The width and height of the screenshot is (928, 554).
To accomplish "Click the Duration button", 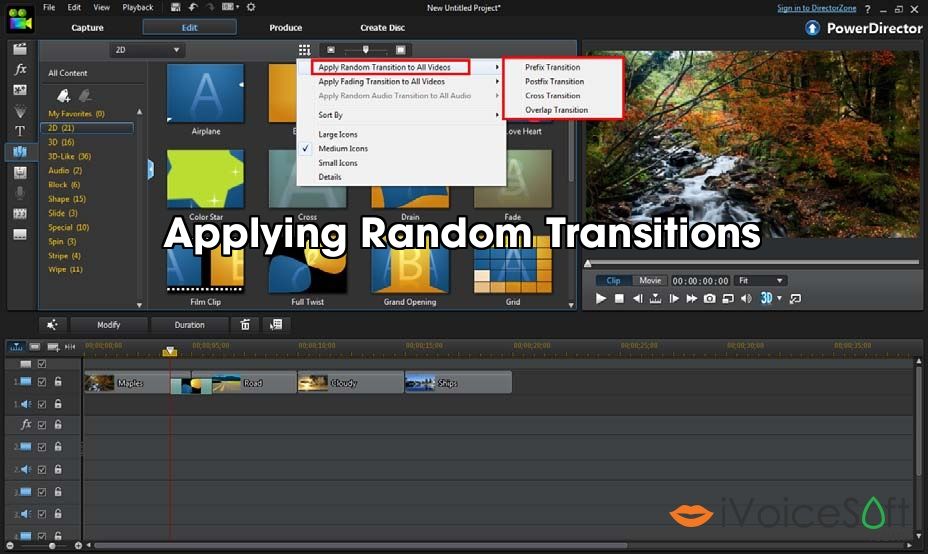I will click(x=189, y=324).
